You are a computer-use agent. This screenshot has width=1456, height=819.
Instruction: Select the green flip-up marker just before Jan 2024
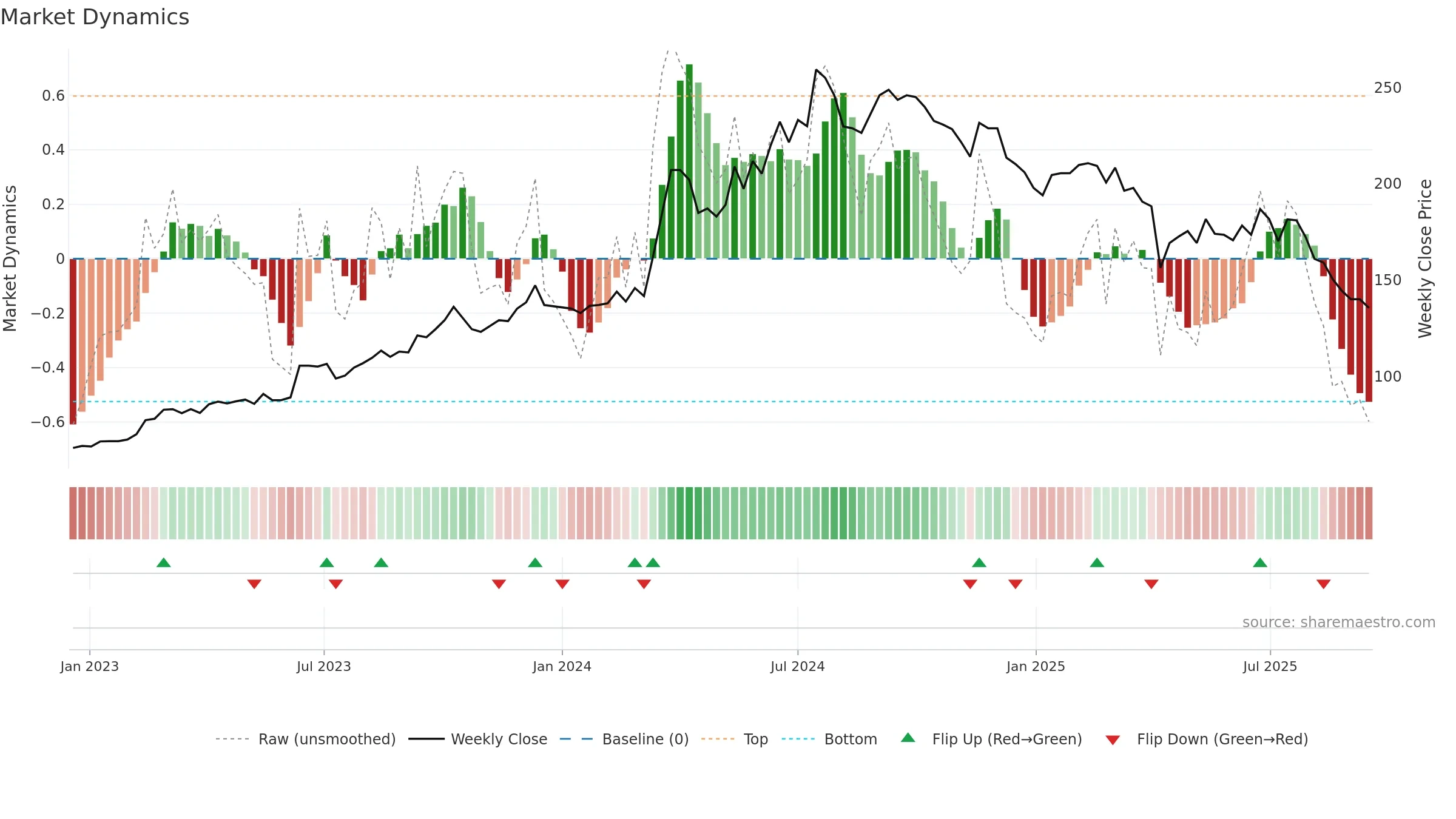[535, 562]
